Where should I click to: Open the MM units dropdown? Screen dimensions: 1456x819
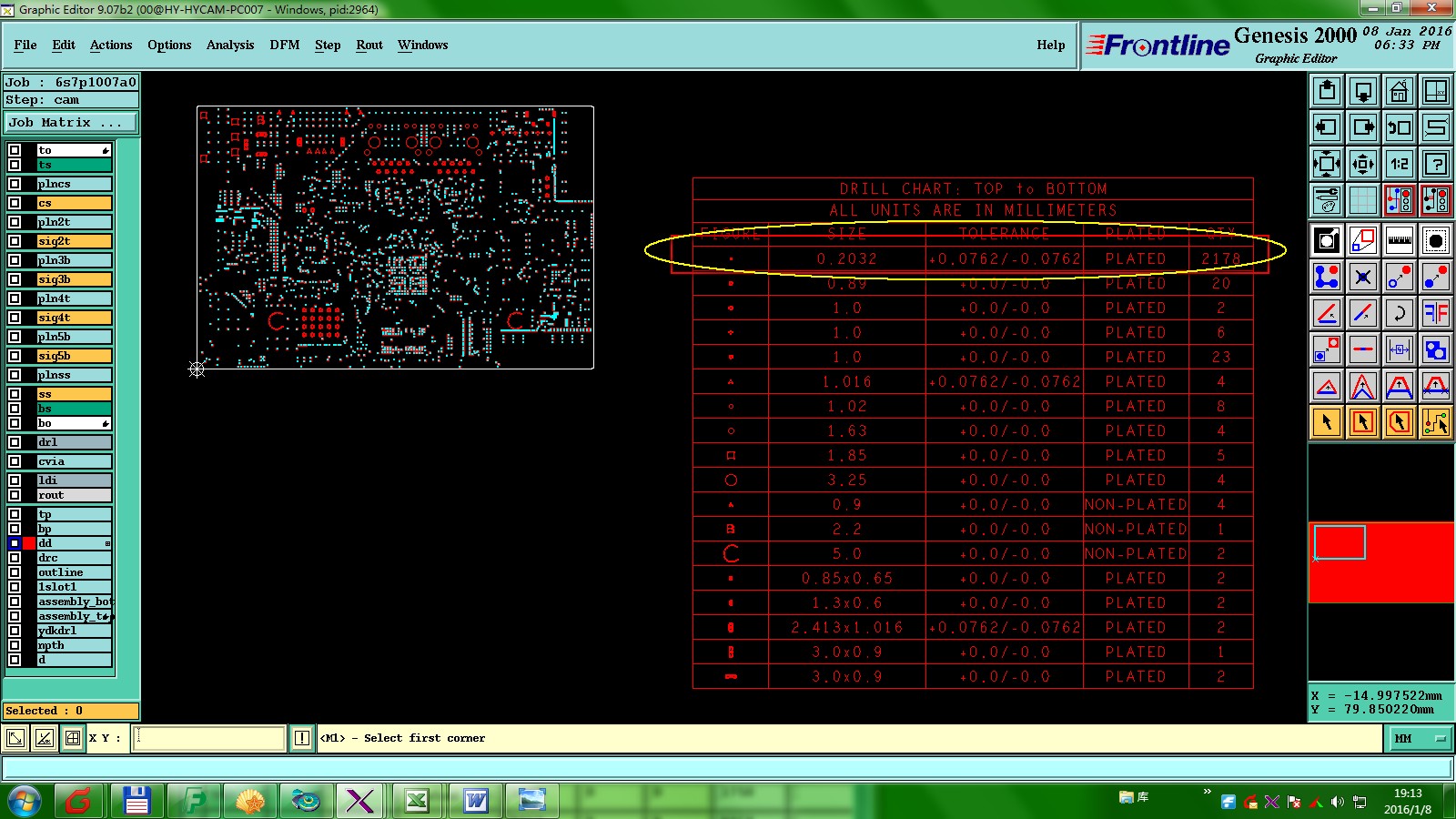1419,739
